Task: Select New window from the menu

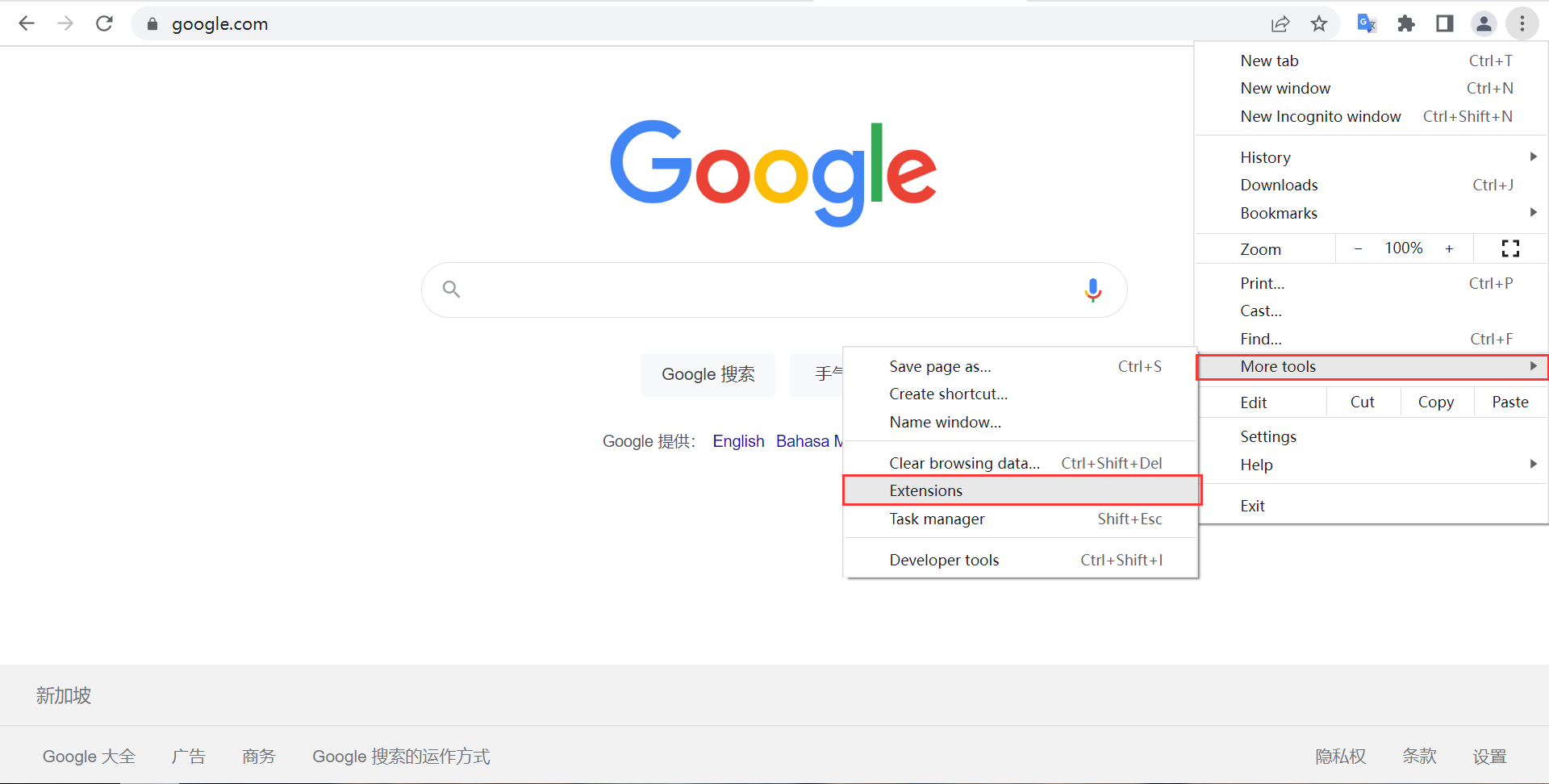Action: [x=1372, y=88]
